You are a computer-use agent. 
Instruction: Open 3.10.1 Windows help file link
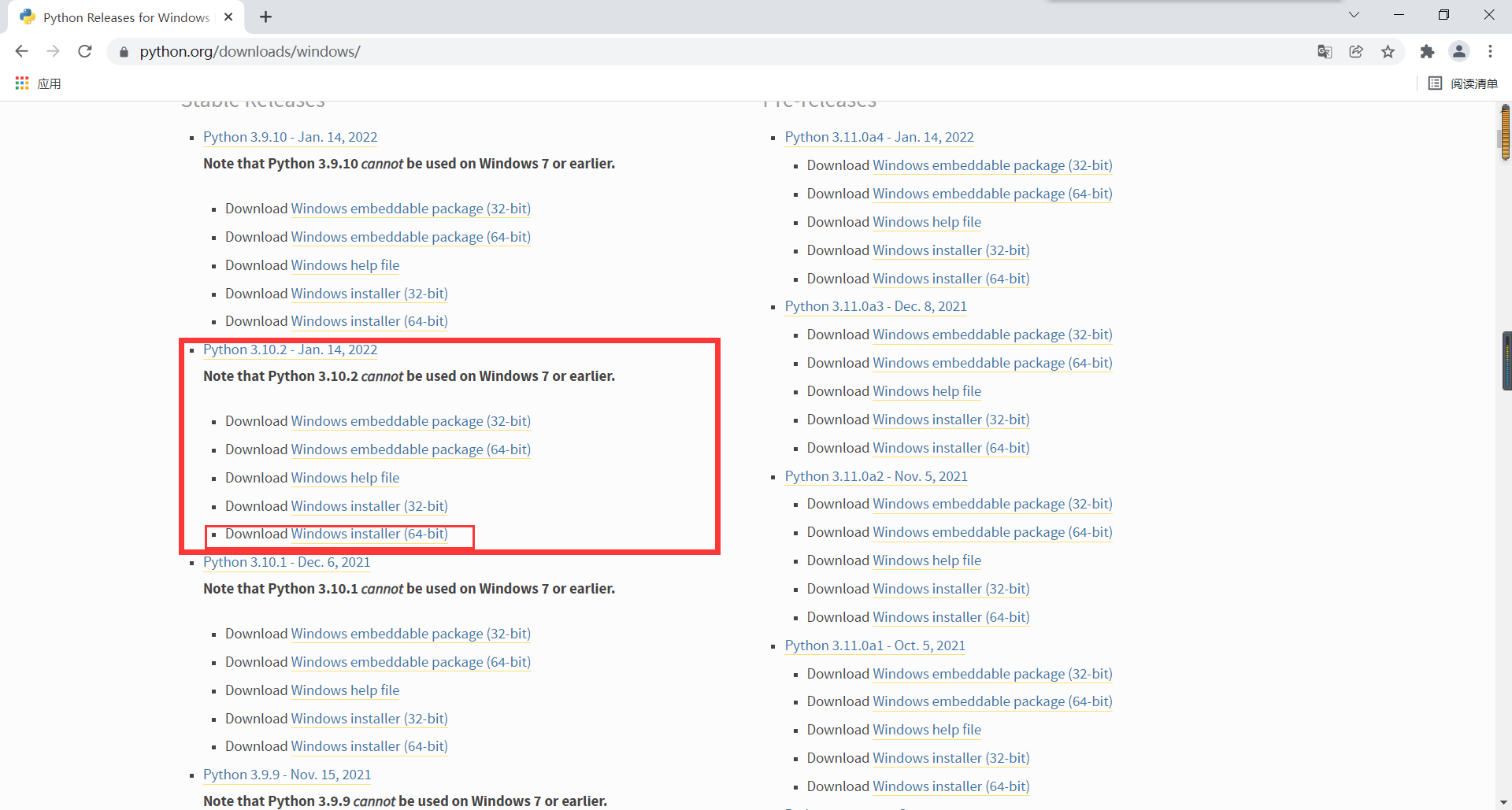tap(345, 690)
